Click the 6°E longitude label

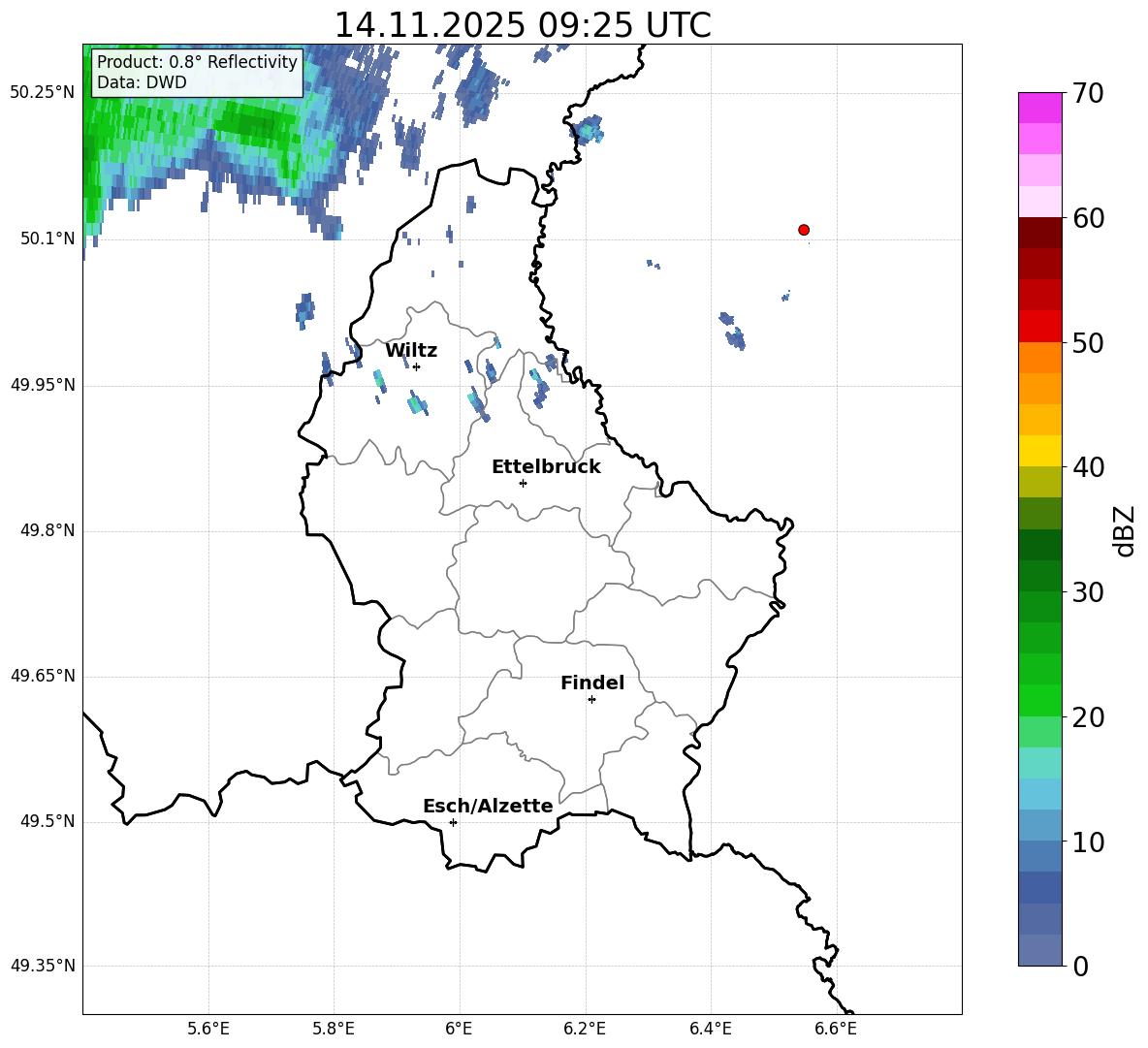click(459, 1029)
